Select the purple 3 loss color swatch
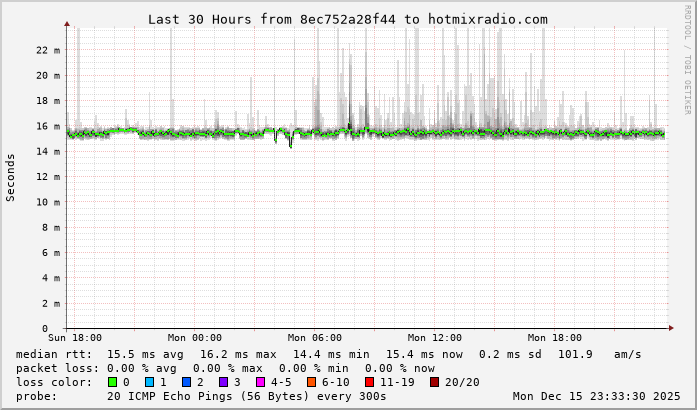Screen dimensions: 697x410 pyautogui.click(x=223, y=382)
